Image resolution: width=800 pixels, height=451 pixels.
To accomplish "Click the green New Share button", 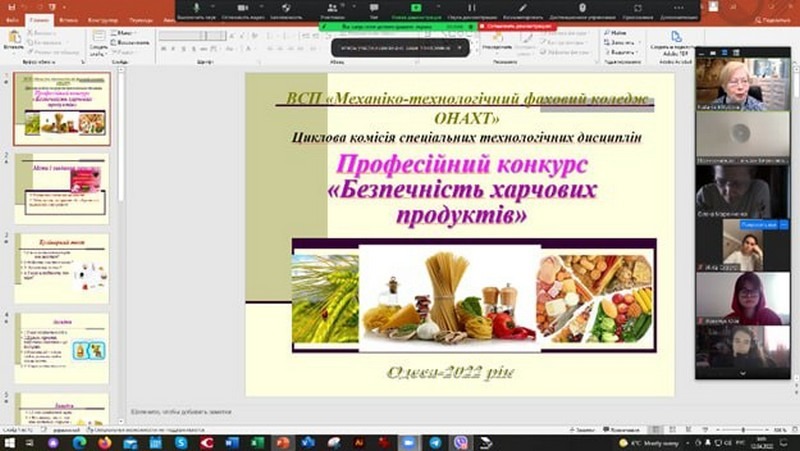I will (x=416, y=8).
